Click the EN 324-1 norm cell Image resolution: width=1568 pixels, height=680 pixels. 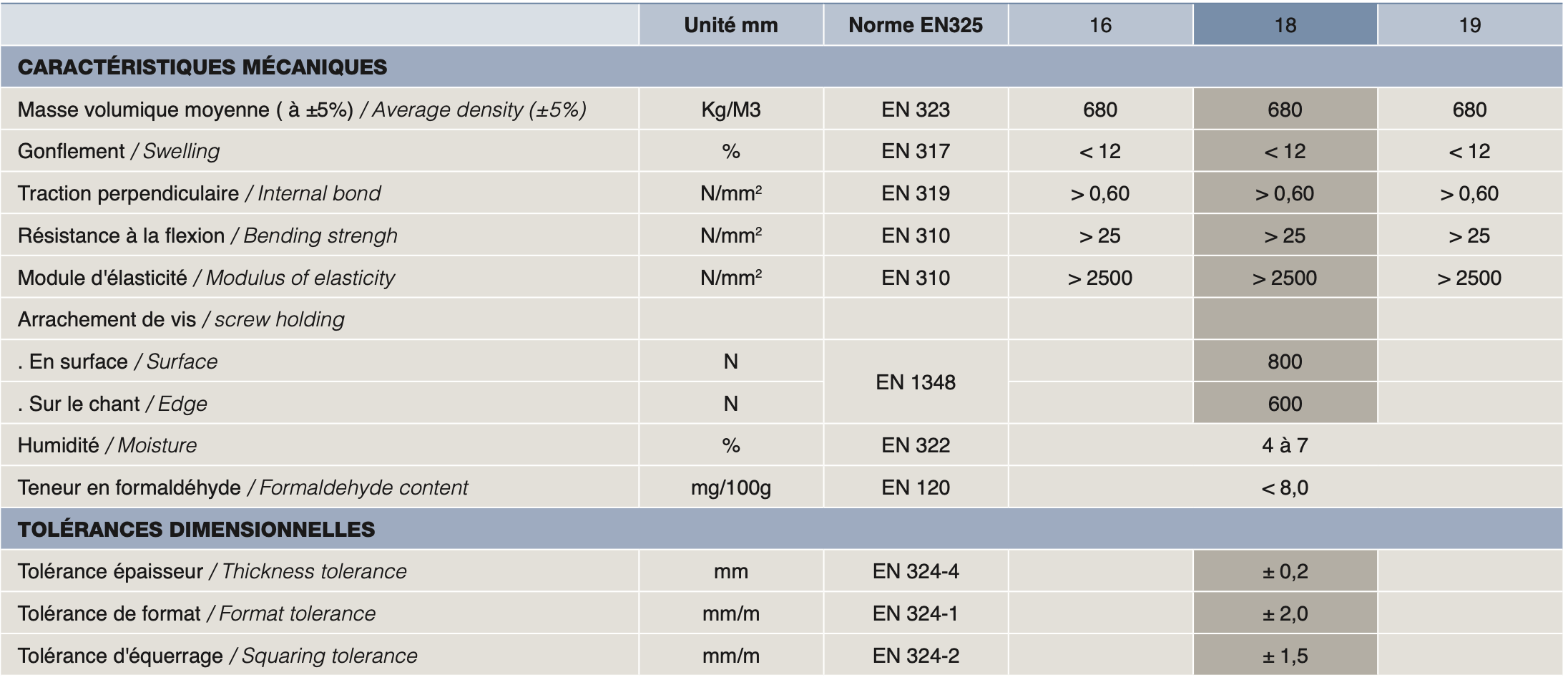(x=915, y=613)
